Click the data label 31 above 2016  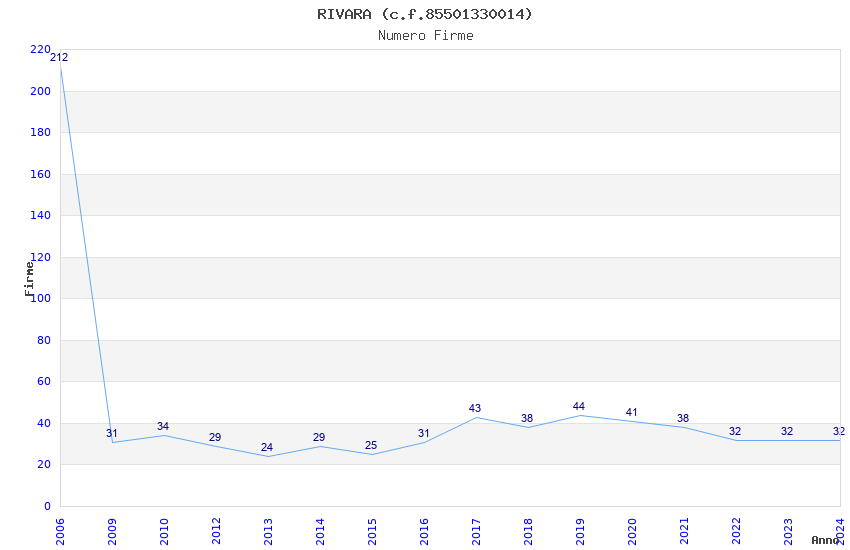pos(423,433)
